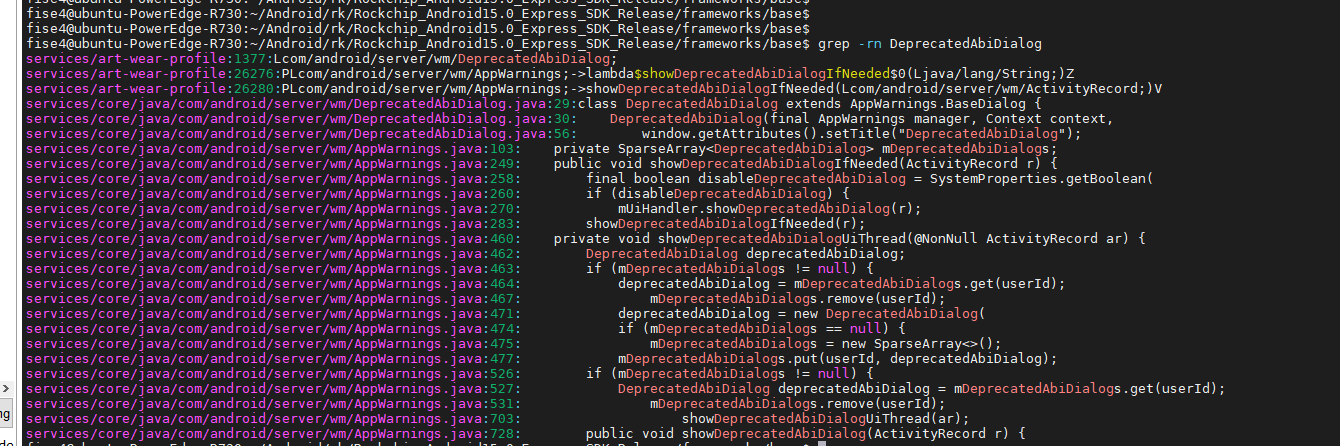Image resolution: width=1340 pixels, height=446 pixels.
Task: Click line number 703 in AppWarnings.java results
Action: pyautogui.click(x=503, y=419)
